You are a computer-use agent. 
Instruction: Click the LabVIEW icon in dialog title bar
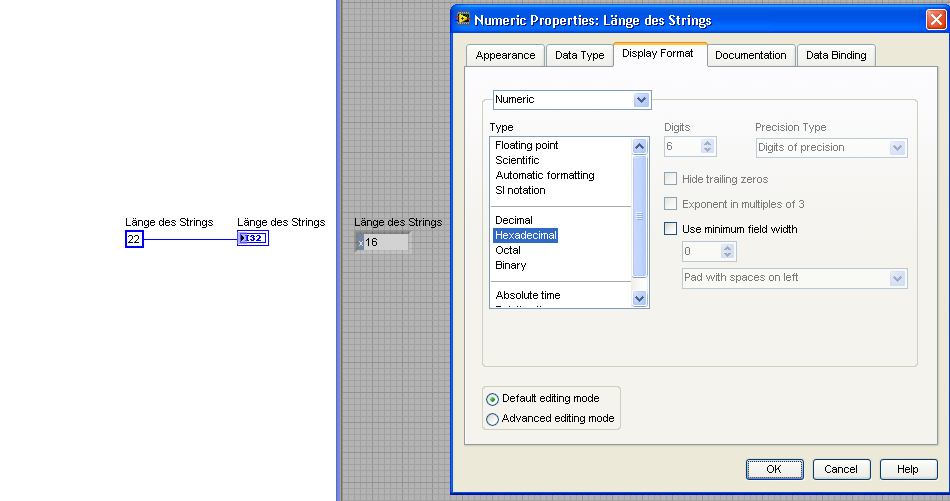point(463,19)
